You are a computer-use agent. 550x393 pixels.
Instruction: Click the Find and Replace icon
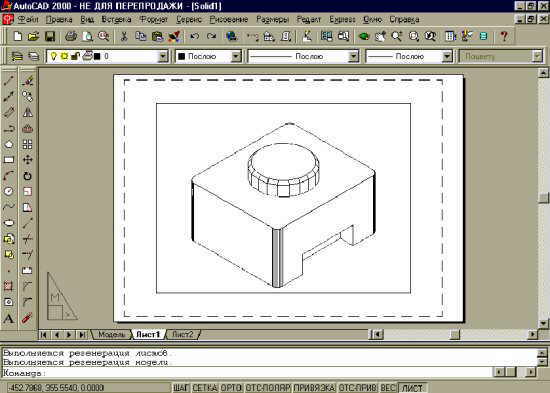click(103, 36)
